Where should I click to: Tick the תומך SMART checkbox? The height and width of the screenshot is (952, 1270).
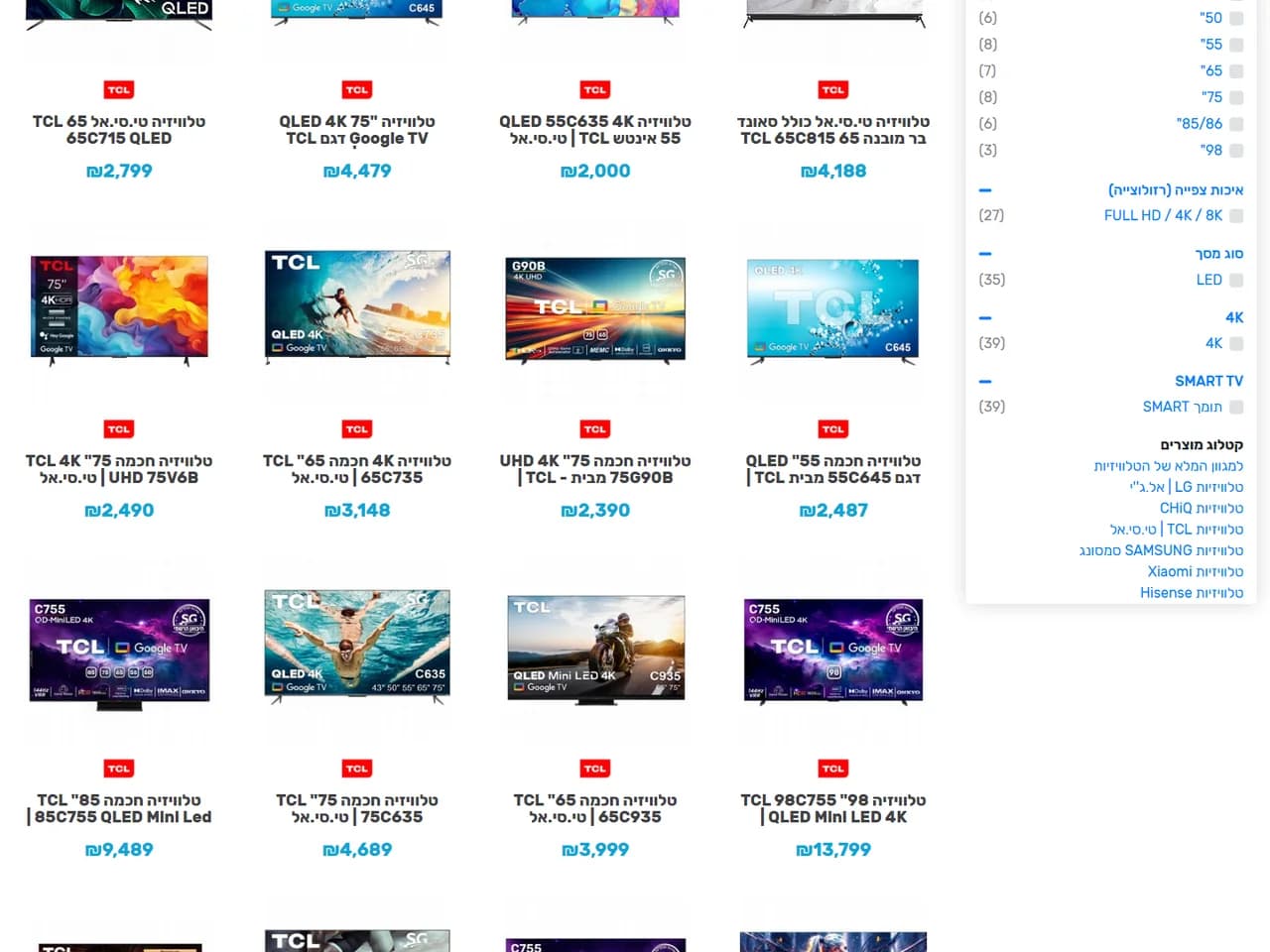tap(1236, 407)
